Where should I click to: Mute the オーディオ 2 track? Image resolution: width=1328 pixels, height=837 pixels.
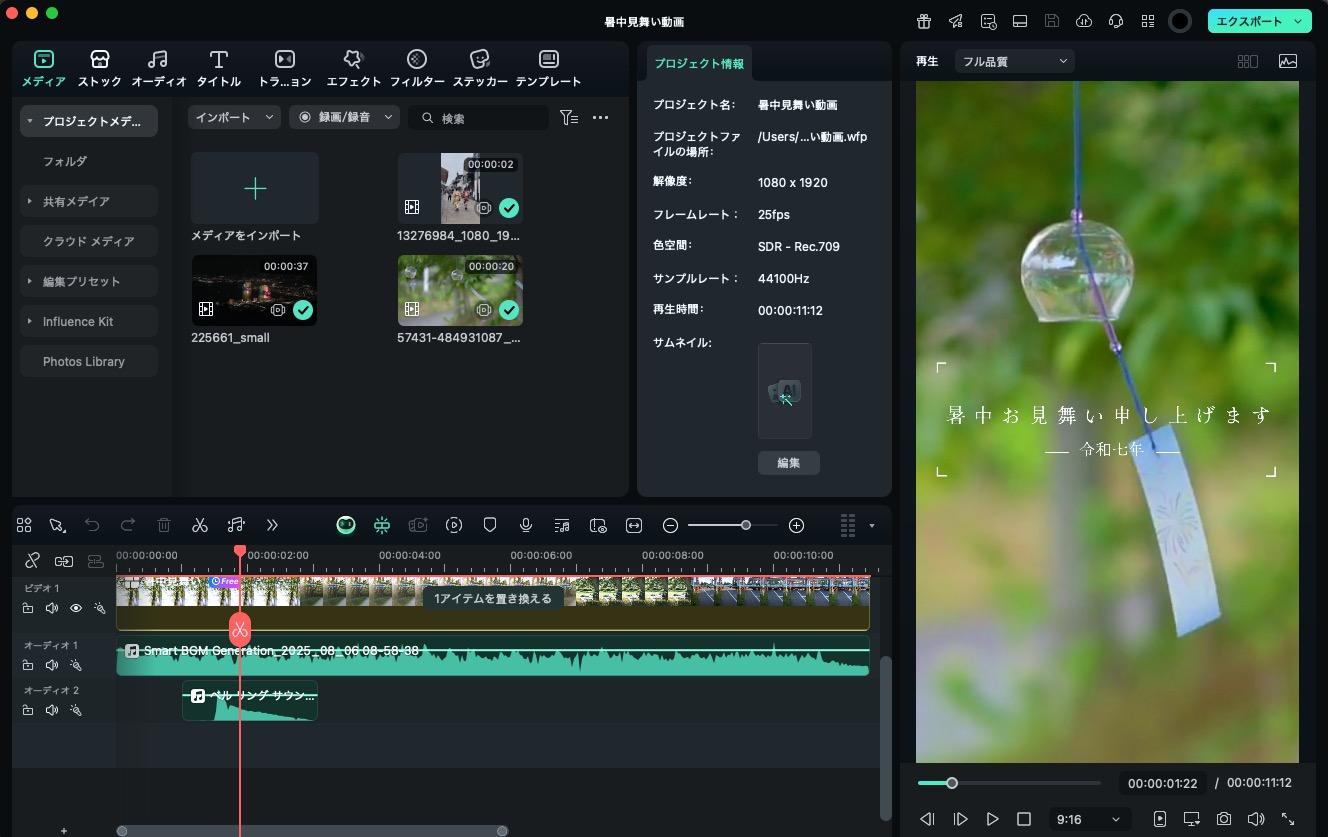click(x=52, y=710)
